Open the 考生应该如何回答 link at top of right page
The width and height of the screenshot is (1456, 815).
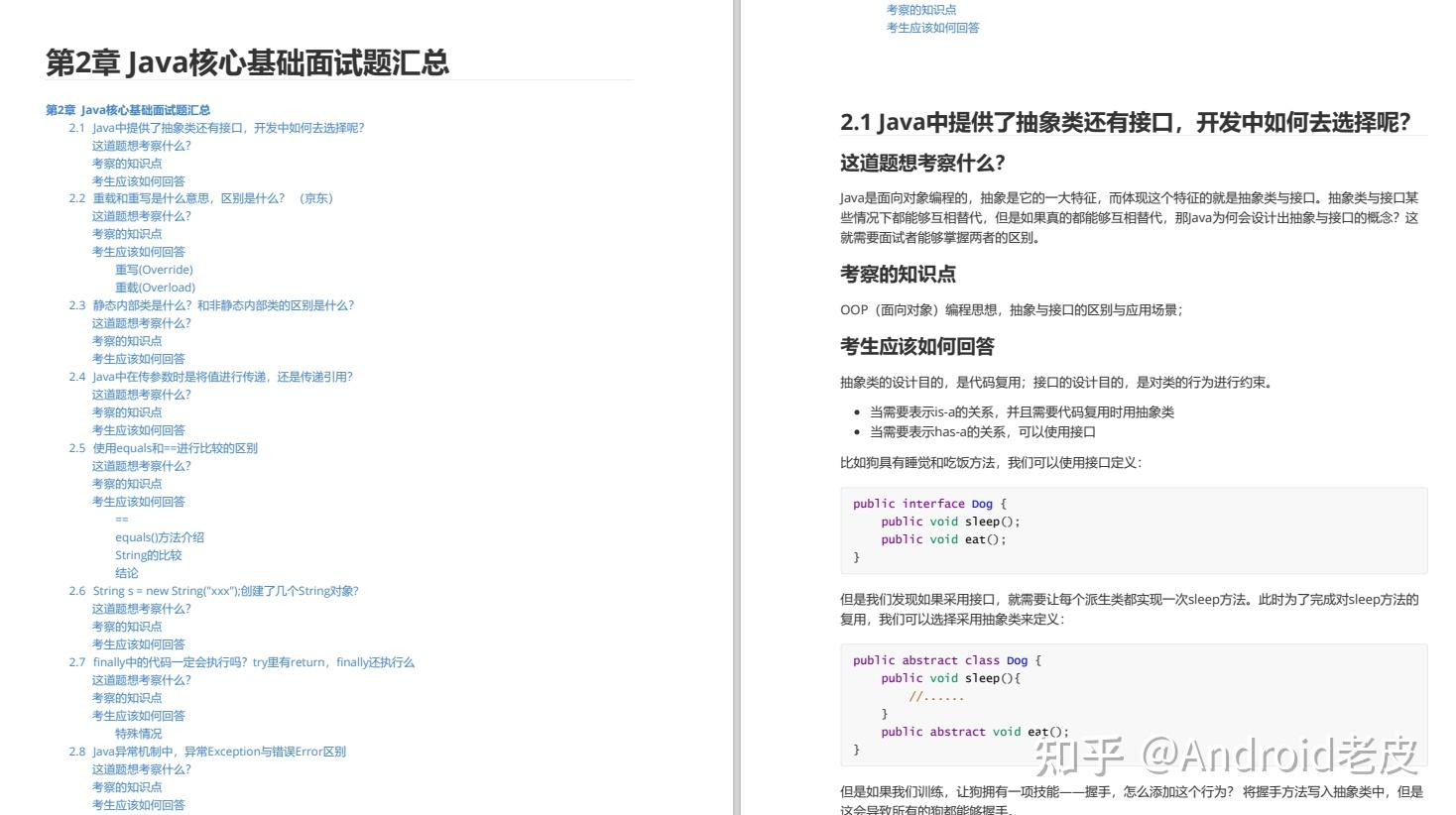point(932,28)
